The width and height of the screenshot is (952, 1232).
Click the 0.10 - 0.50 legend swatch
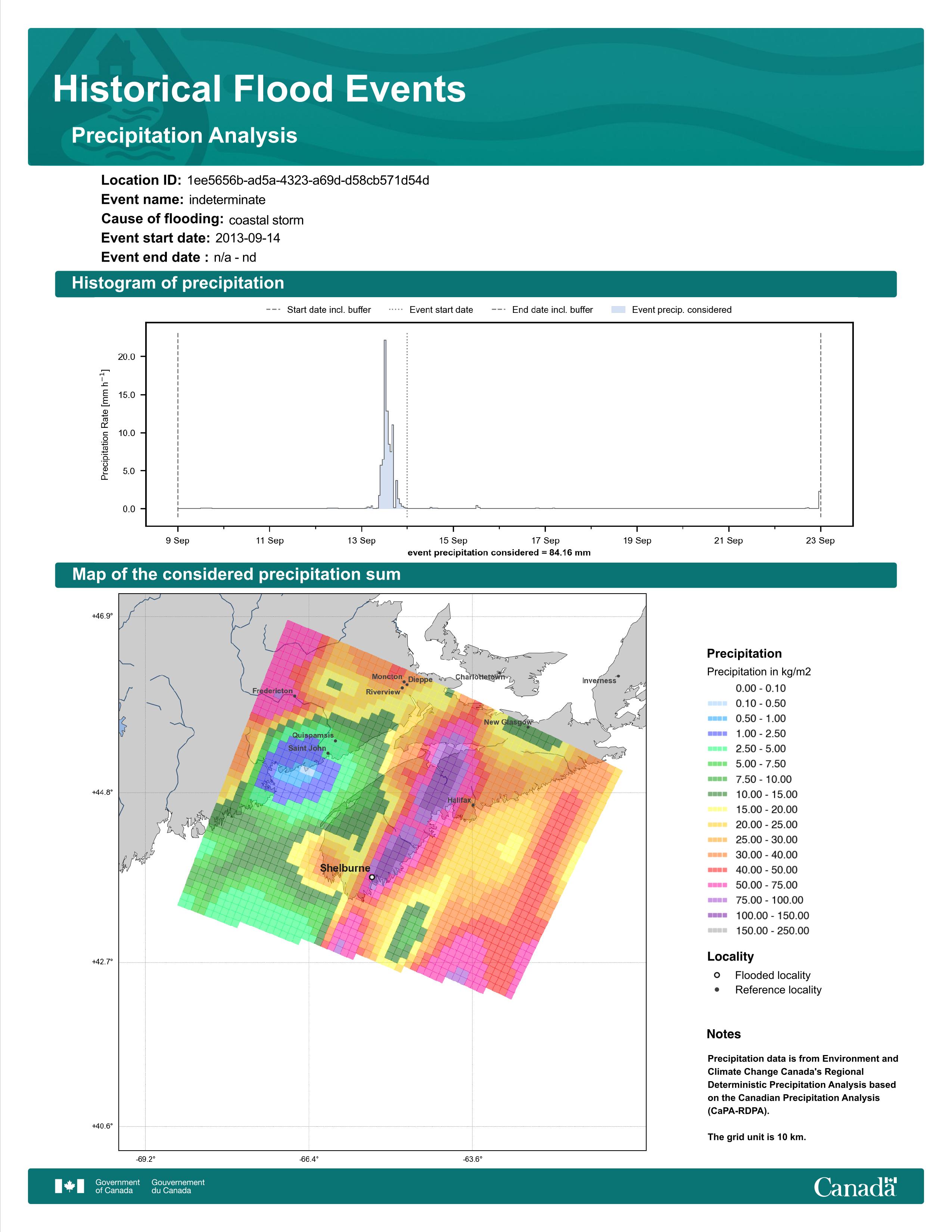tap(718, 703)
